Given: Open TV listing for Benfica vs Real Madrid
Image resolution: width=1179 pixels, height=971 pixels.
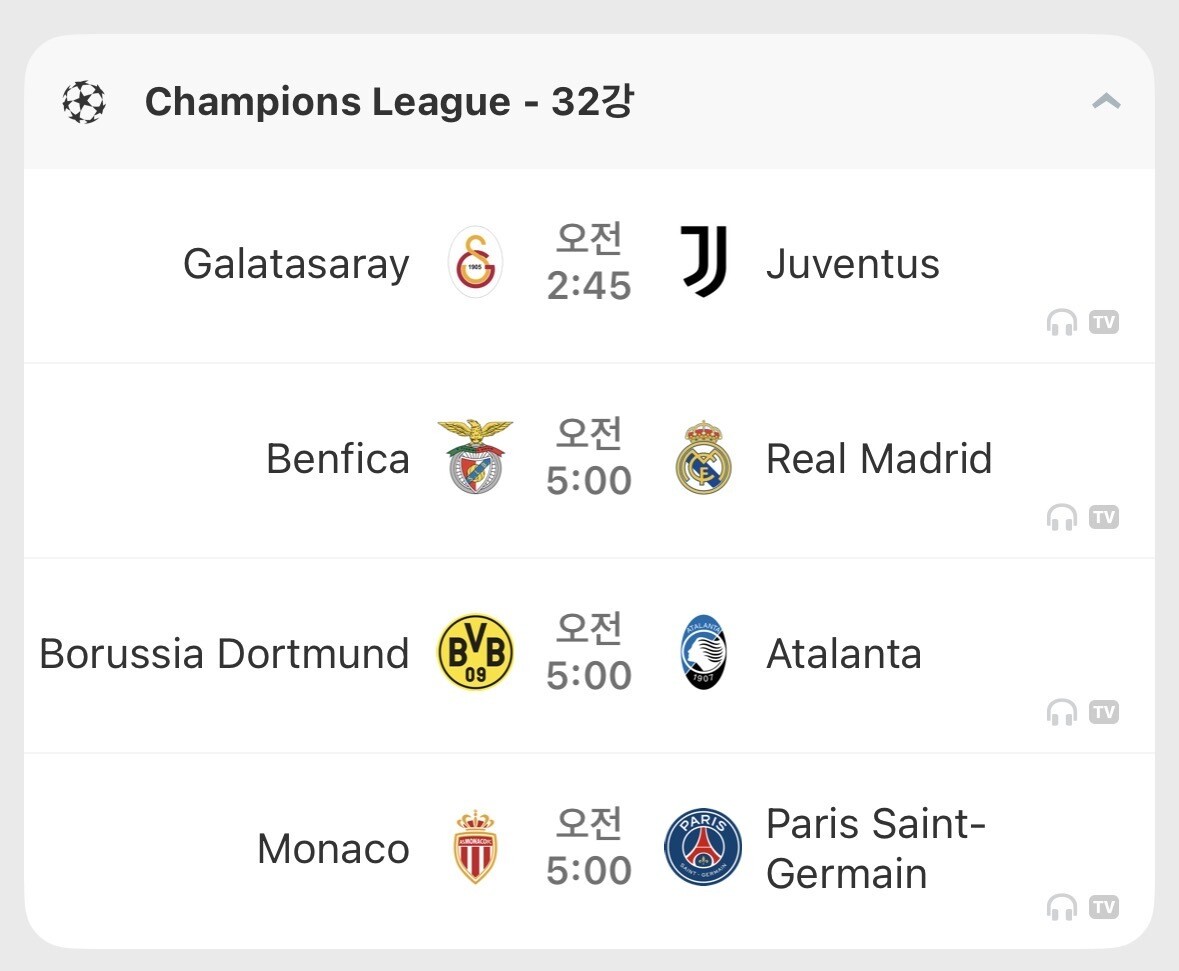Looking at the screenshot, I should coord(1104,517).
